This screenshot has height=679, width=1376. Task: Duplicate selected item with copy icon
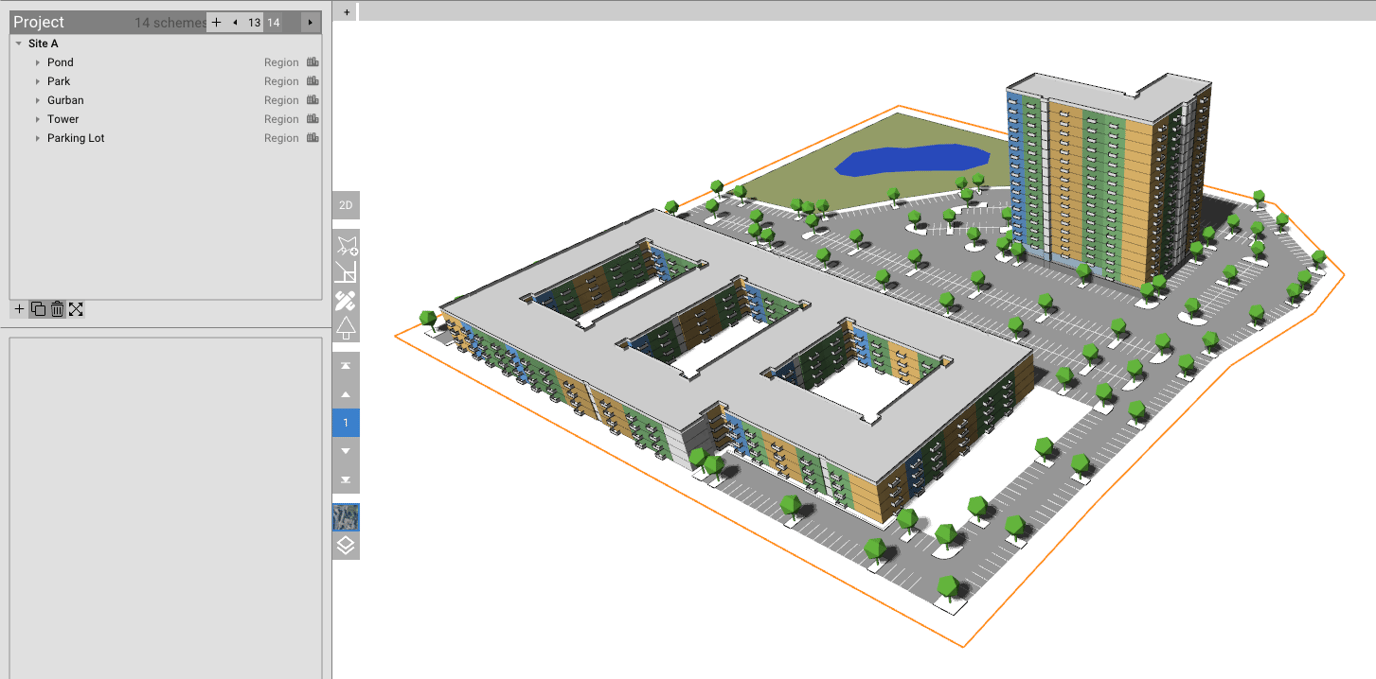pos(38,310)
